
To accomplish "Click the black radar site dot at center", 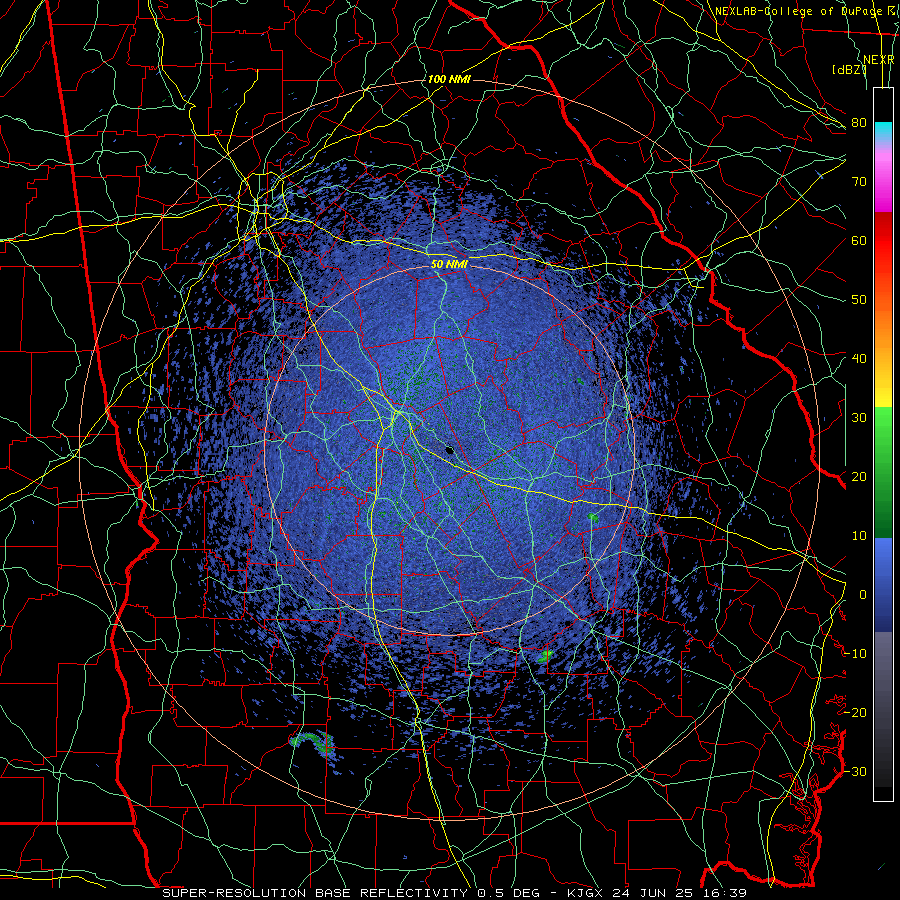I will click(450, 451).
